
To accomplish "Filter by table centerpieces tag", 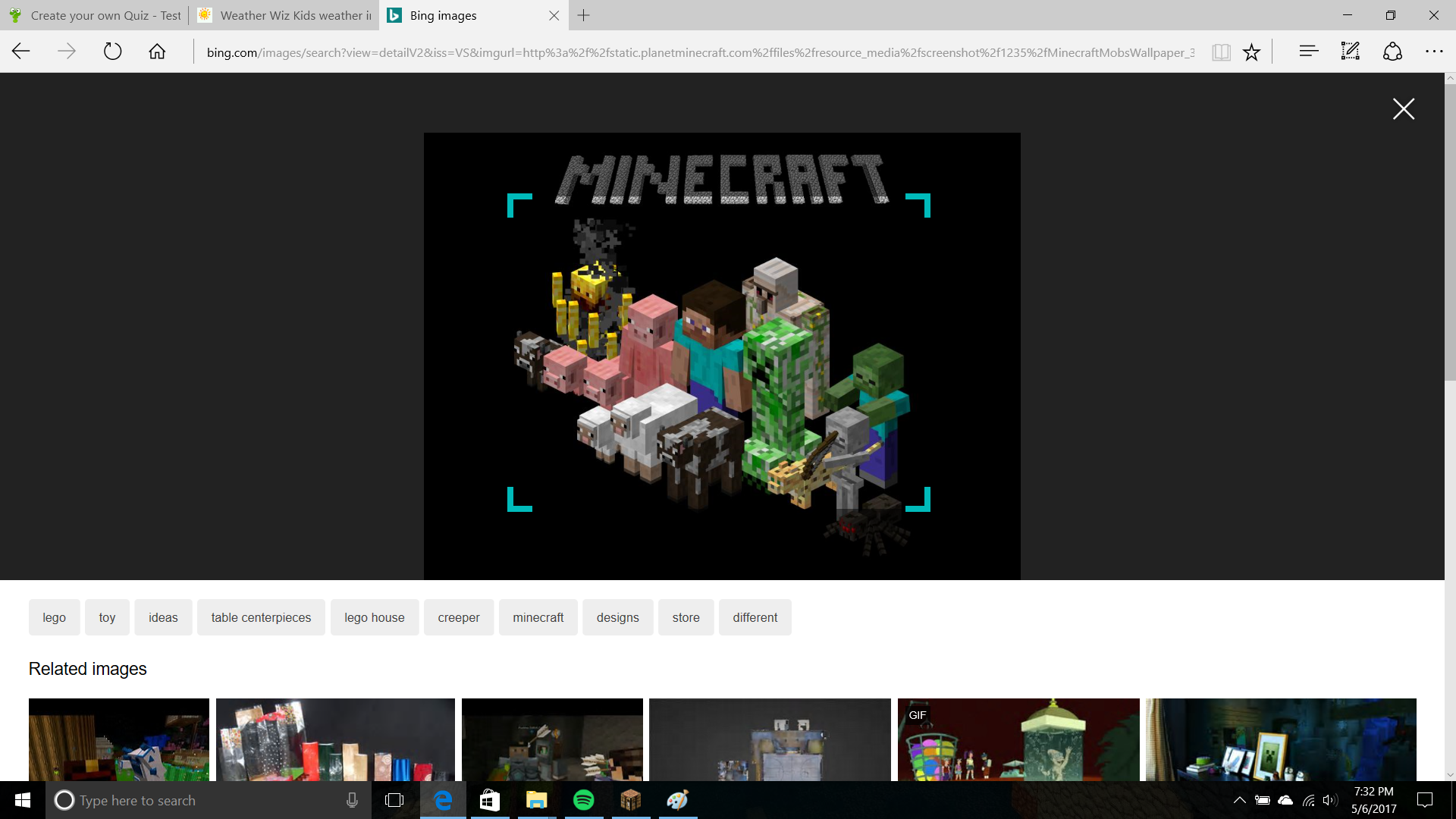I will point(261,617).
